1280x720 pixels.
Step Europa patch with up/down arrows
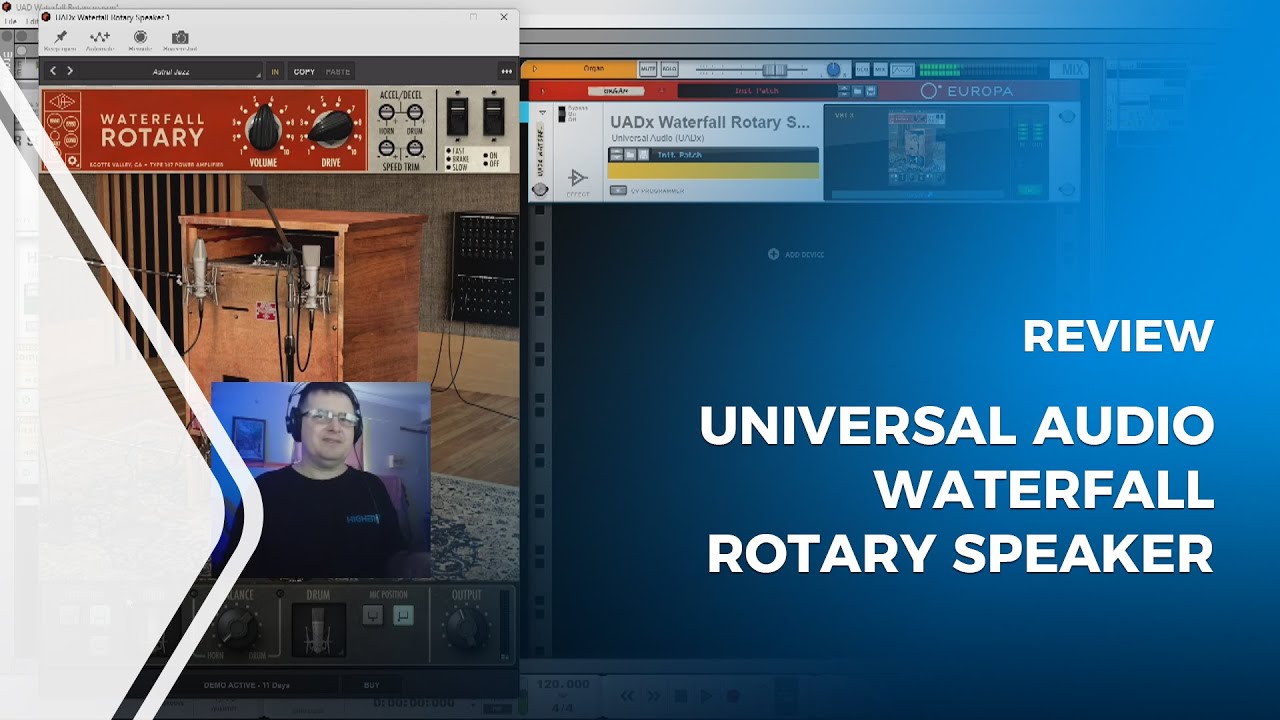point(843,91)
